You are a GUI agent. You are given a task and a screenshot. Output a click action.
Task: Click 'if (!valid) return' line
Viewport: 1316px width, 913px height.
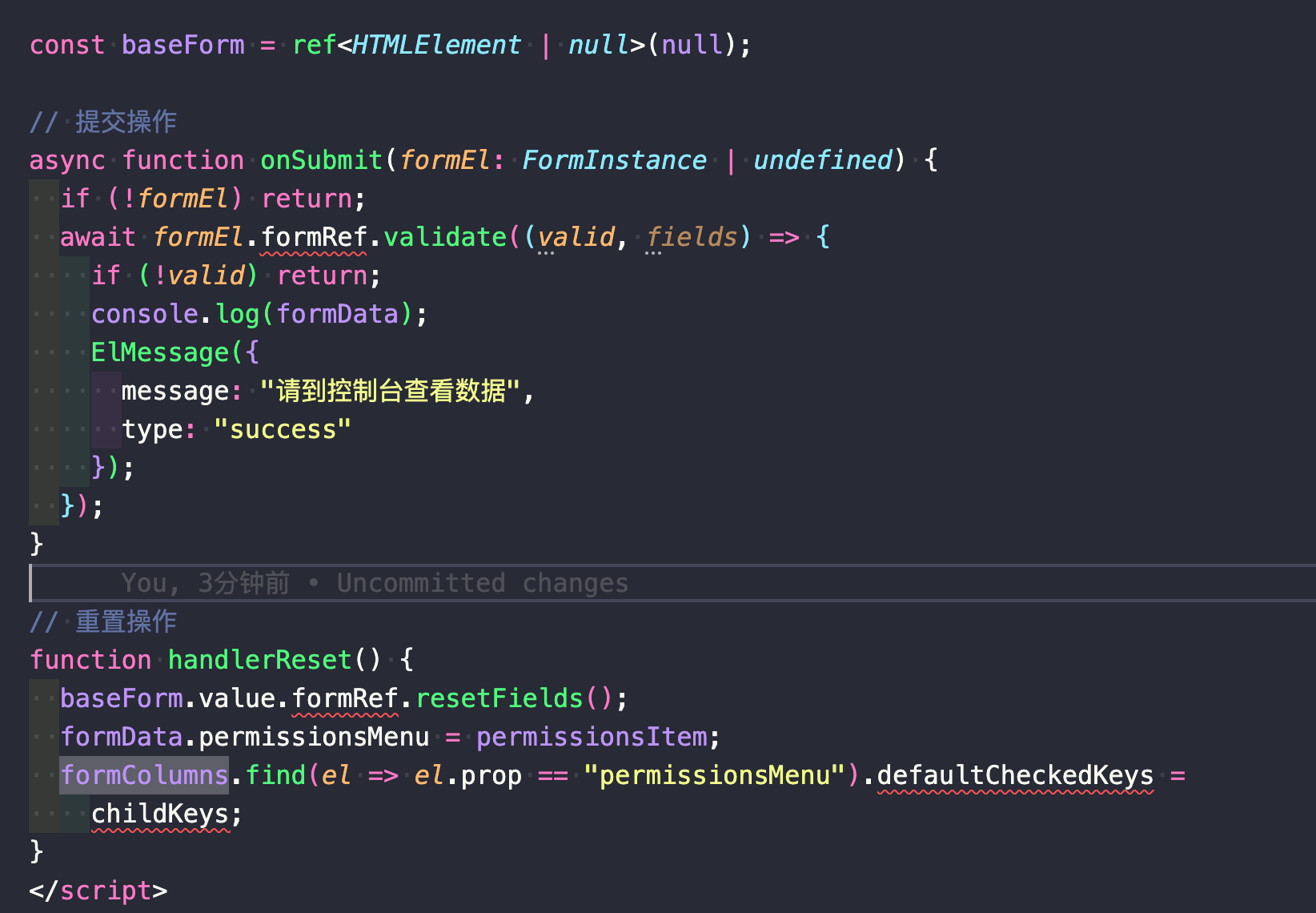point(236,276)
